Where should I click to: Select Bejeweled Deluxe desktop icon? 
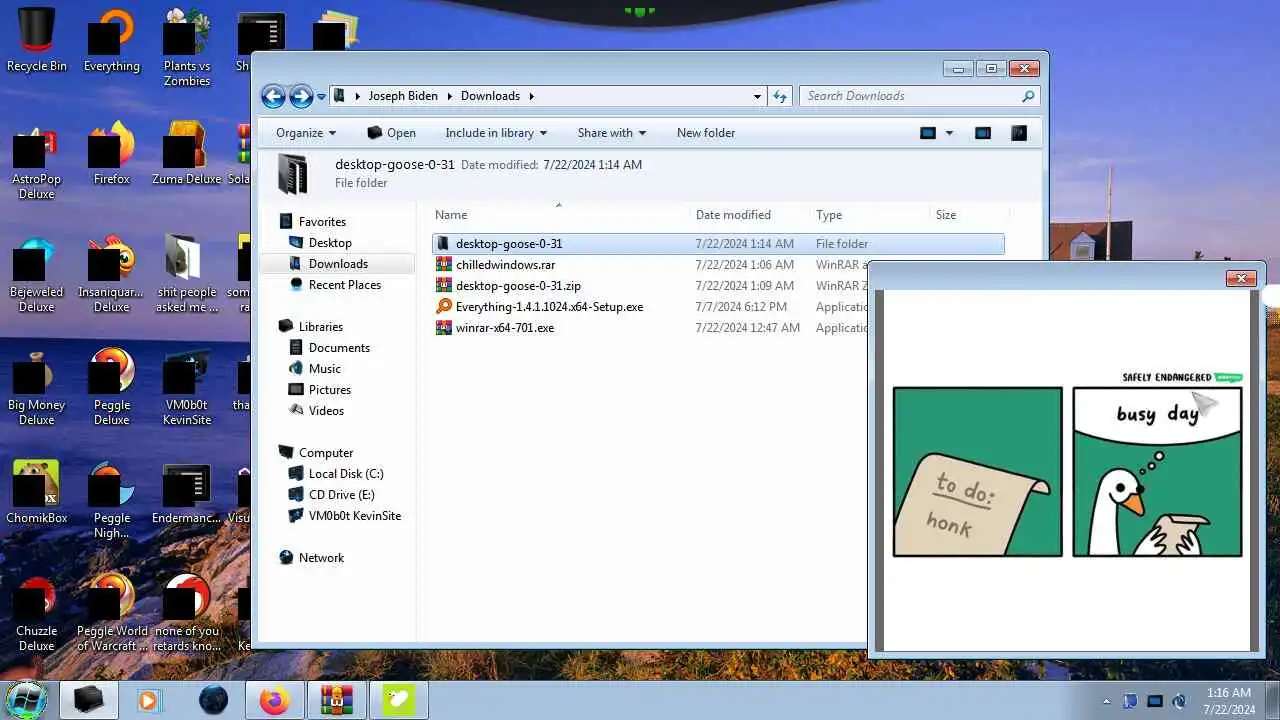click(37, 273)
